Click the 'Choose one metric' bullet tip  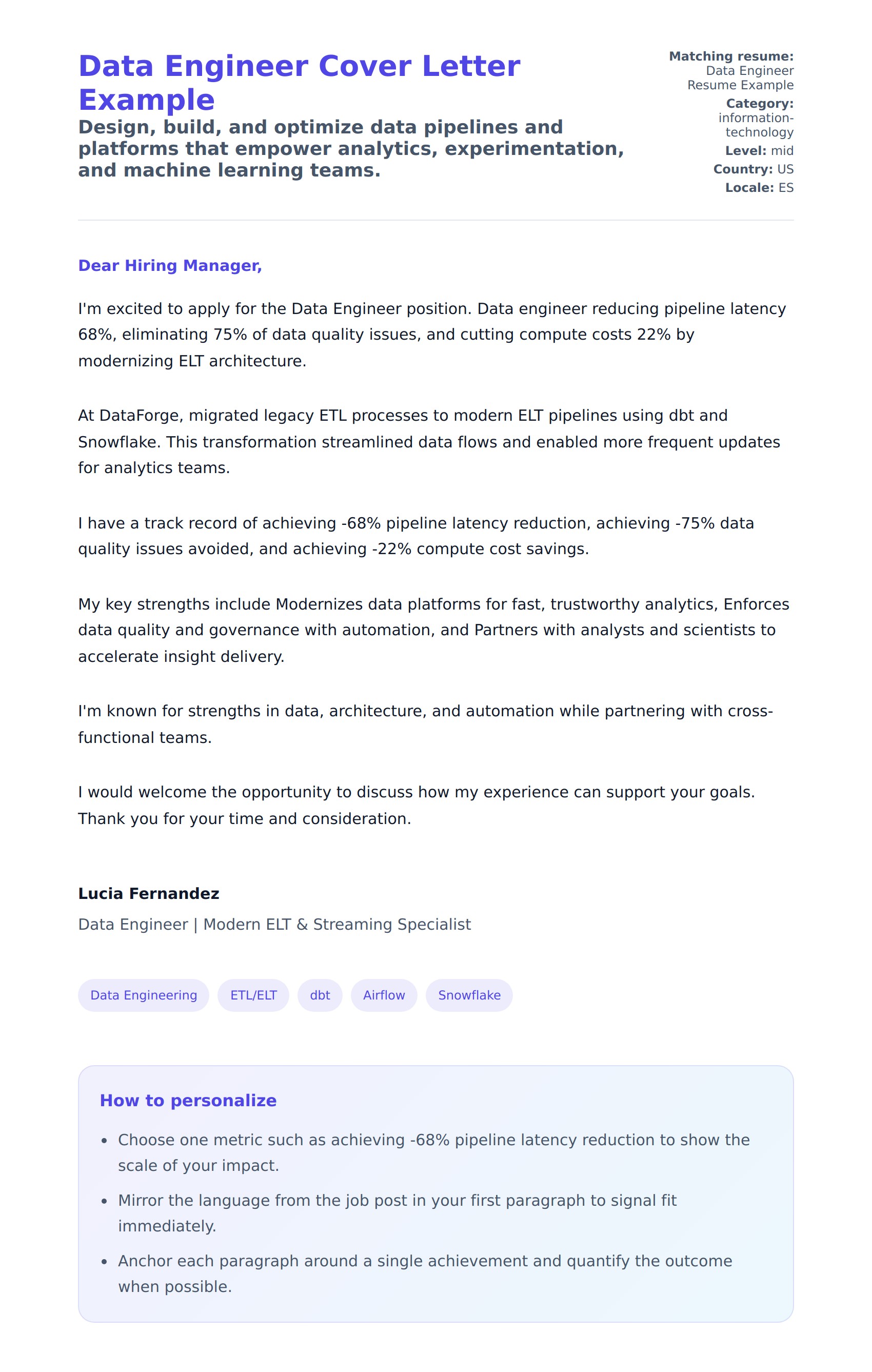pyautogui.click(x=433, y=1152)
